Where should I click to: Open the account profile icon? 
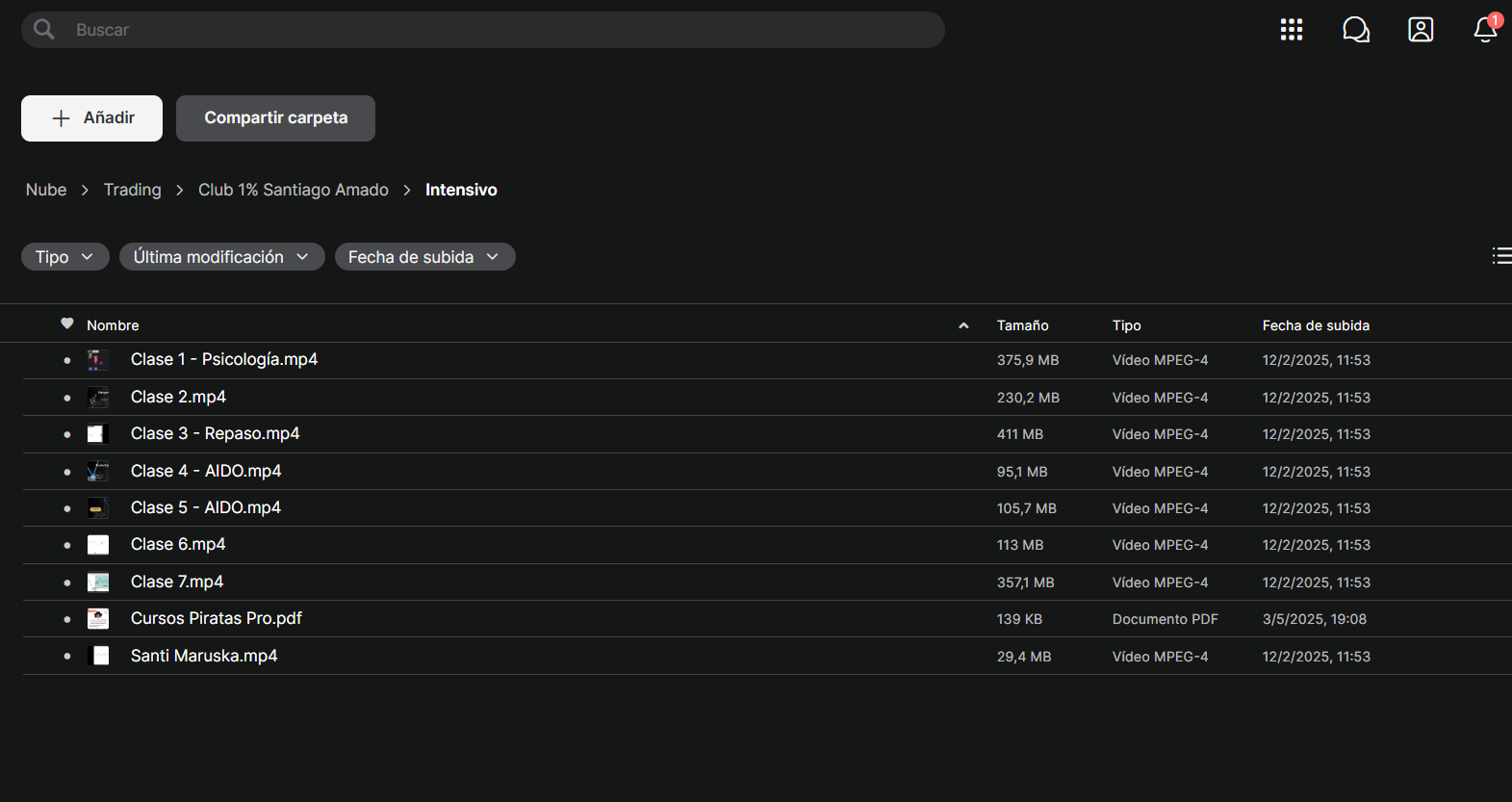tap(1421, 30)
